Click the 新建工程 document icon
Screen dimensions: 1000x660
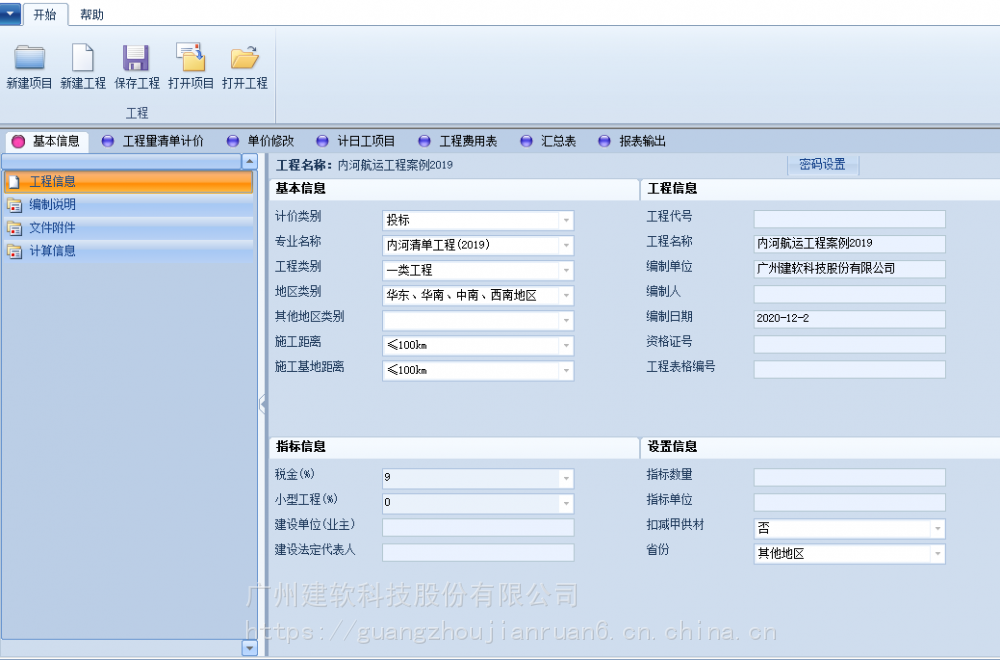pyautogui.click(x=82, y=58)
